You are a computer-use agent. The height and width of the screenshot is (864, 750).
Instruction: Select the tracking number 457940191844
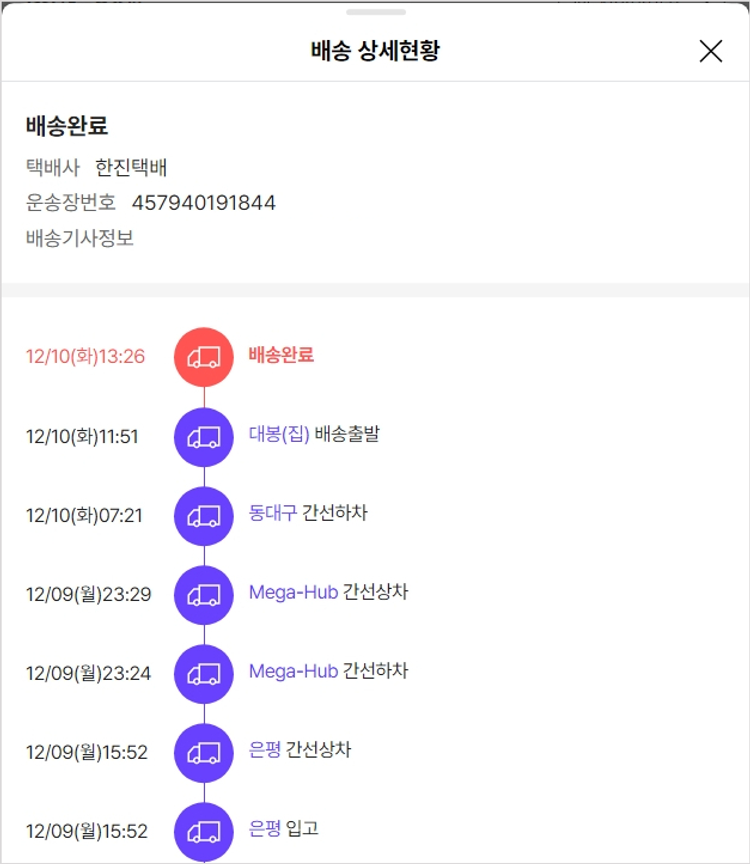(x=203, y=203)
